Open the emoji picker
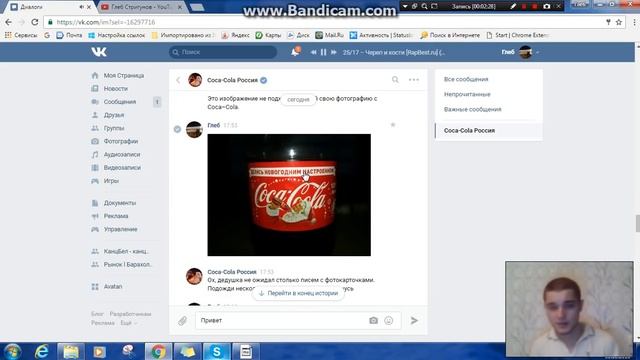This screenshot has height=360, width=640. coord(389,320)
